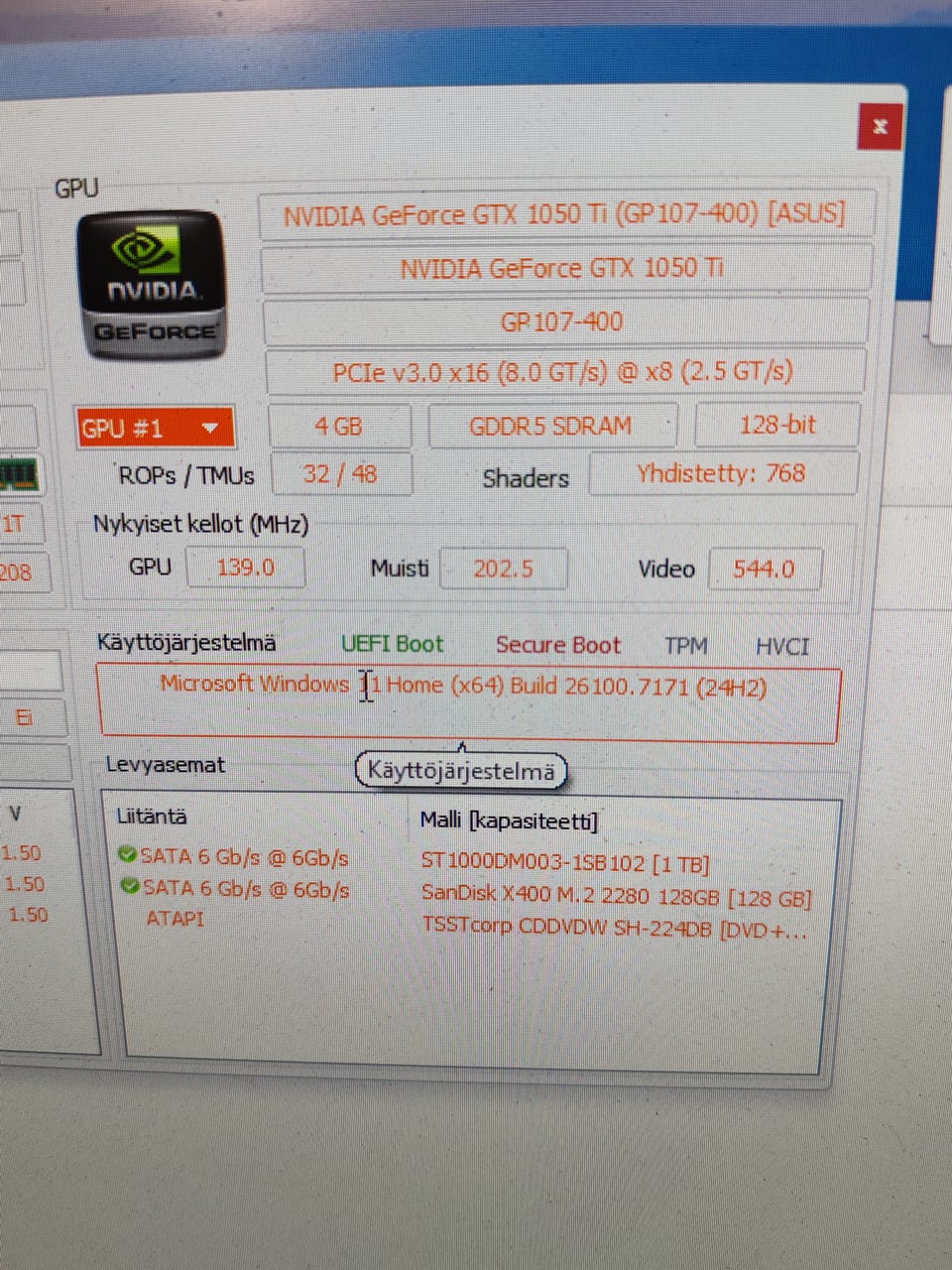Click the NVIDIA GeForce logo image
This screenshot has height=1270, width=952.
click(x=152, y=285)
